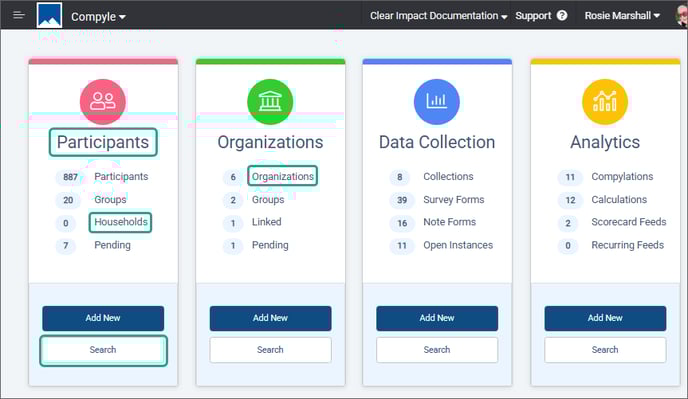The image size is (688, 399).
Task: Click the 20 groups count badge
Action: pos(68,200)
